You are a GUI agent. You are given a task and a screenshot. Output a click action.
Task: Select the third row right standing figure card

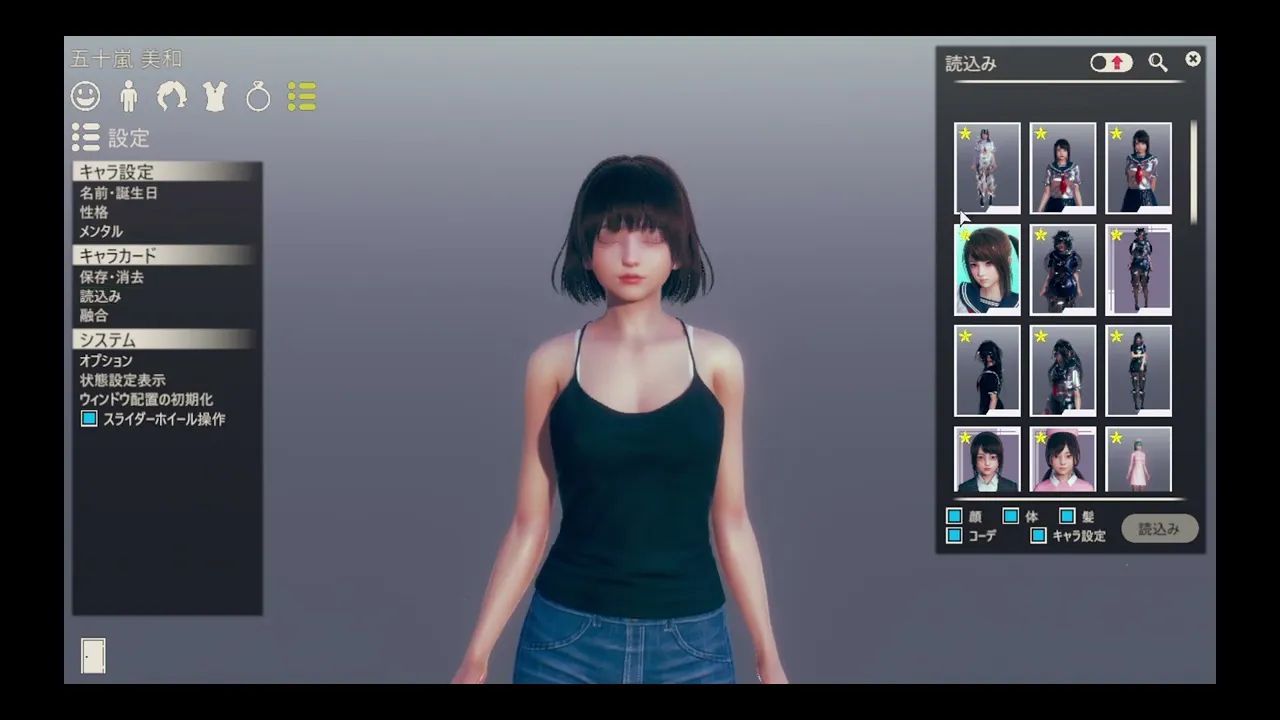(x=1139, y=371)
